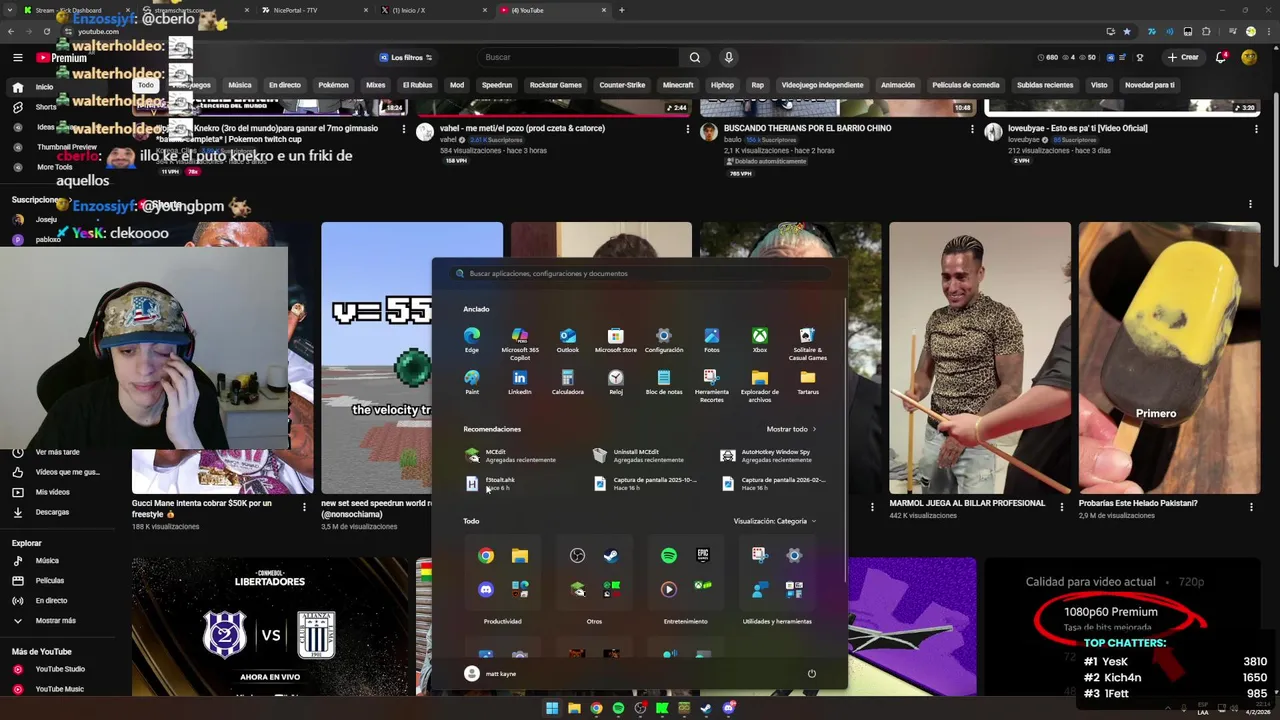Launch the Xbox app

760,340
